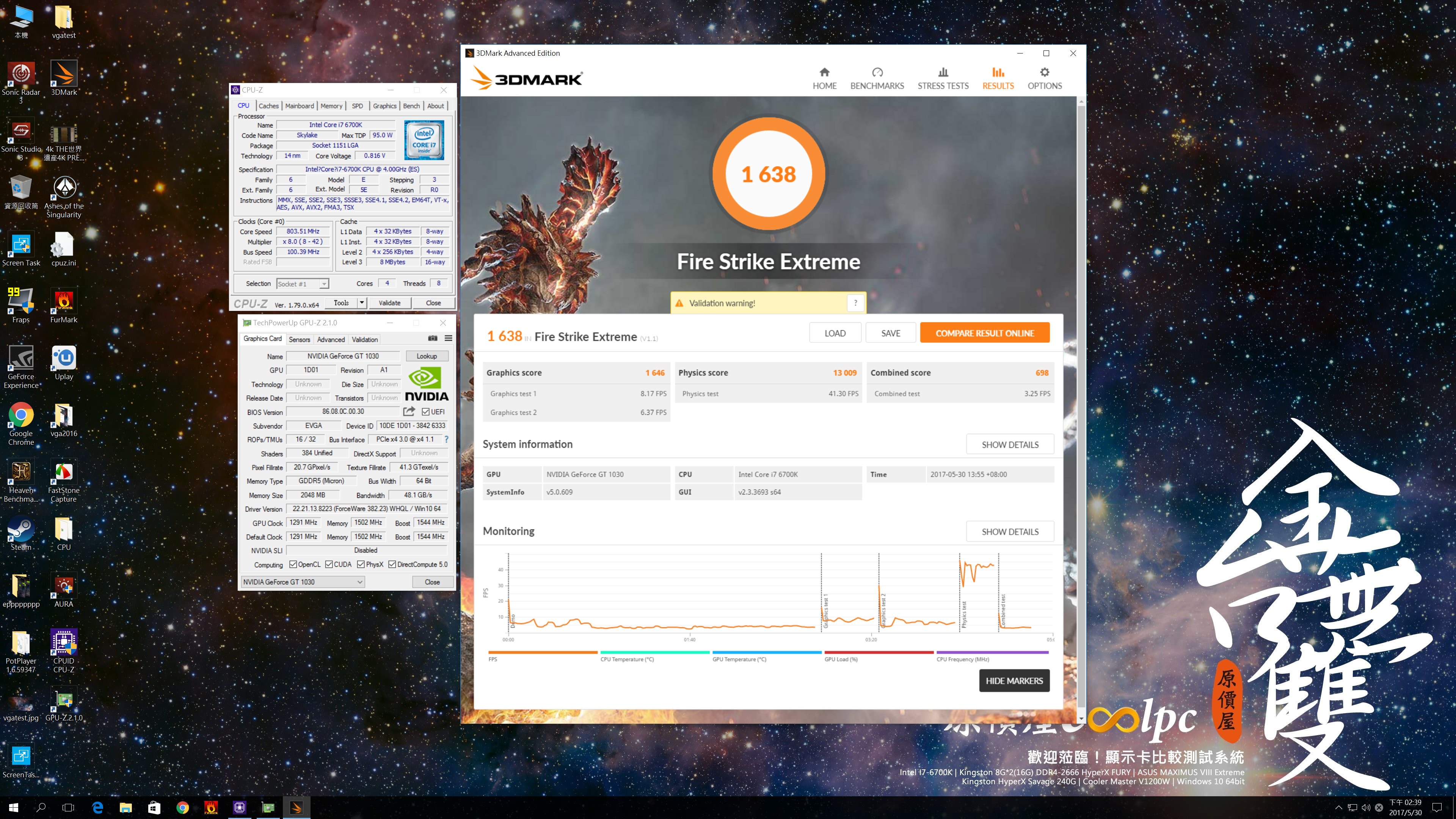1456x819 pixels.
Task: Open taskbar search magnifier
Action: pos(41,807)
